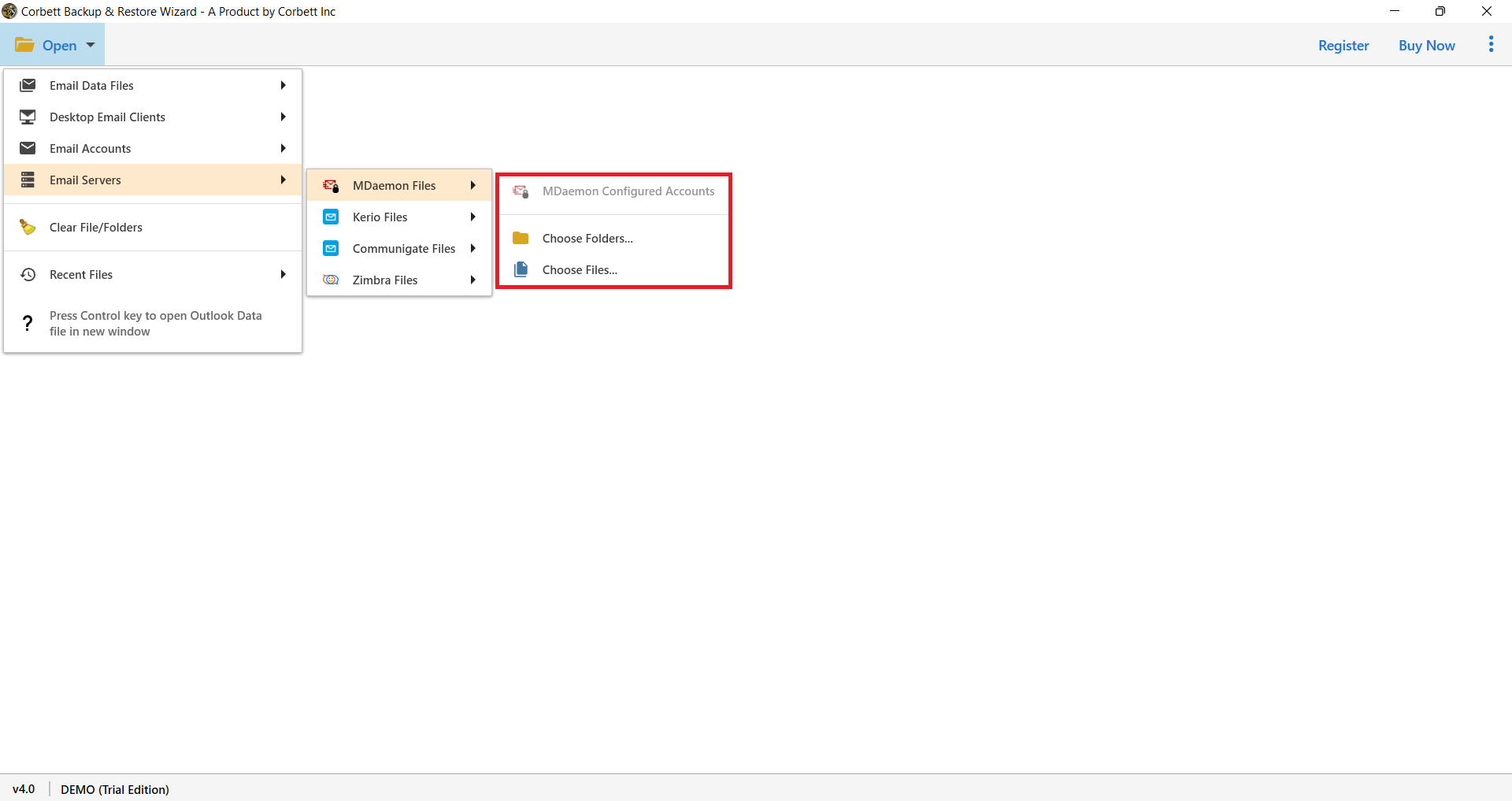Click the Clear File/Folders broom icon
The width and height of the screenshot is (1512, 801).
[x=28, y=227]
